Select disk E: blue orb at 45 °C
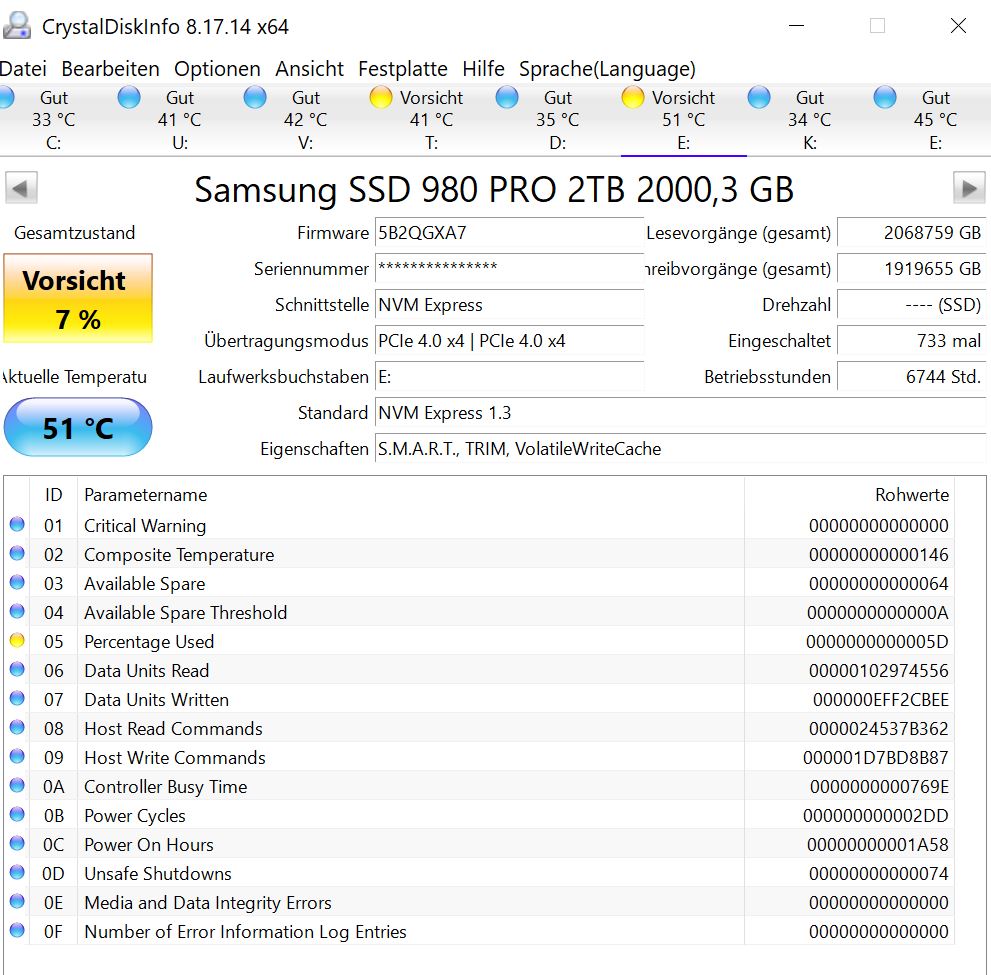 885,98
